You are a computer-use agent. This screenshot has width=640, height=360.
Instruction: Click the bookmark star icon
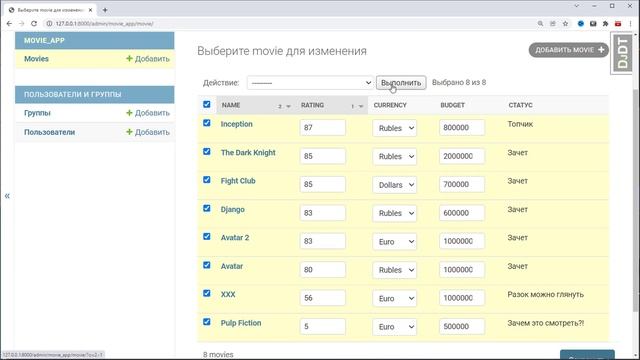coord(565,24)
